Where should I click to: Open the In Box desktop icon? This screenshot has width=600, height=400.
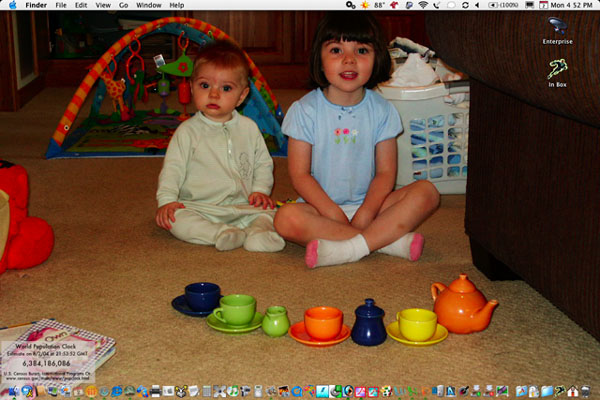(x=557, y=73)
